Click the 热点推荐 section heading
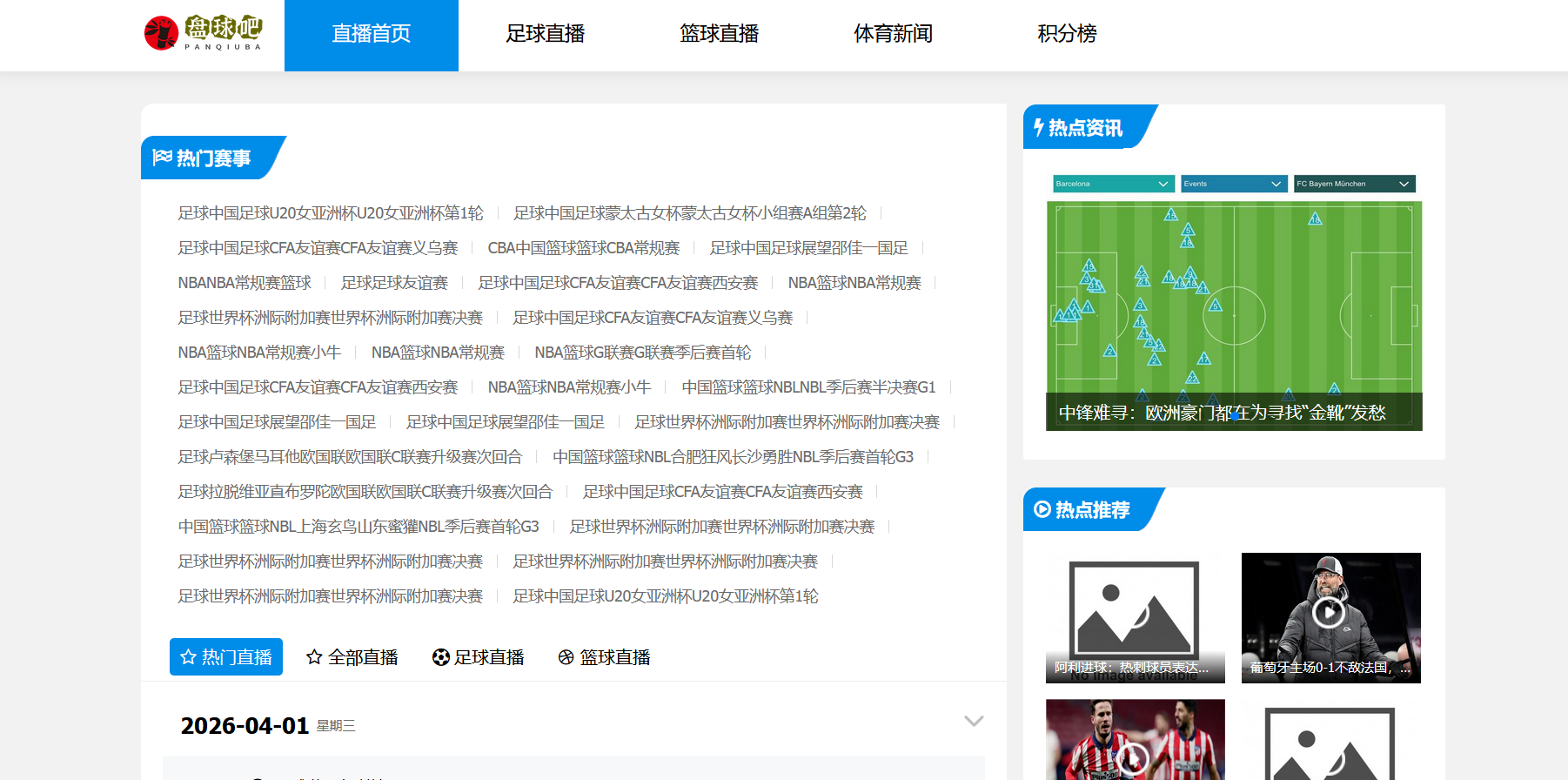The image size is (1568, 780). click(x=1092, y=510)
